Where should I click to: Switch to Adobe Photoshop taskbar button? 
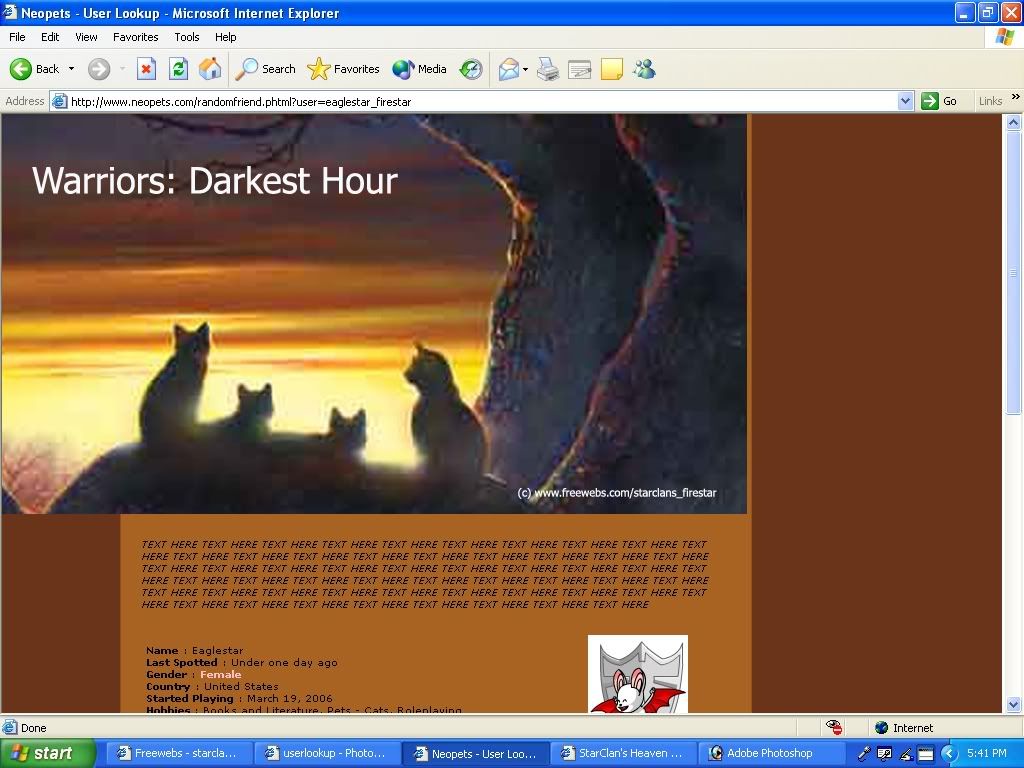point(771,753)
